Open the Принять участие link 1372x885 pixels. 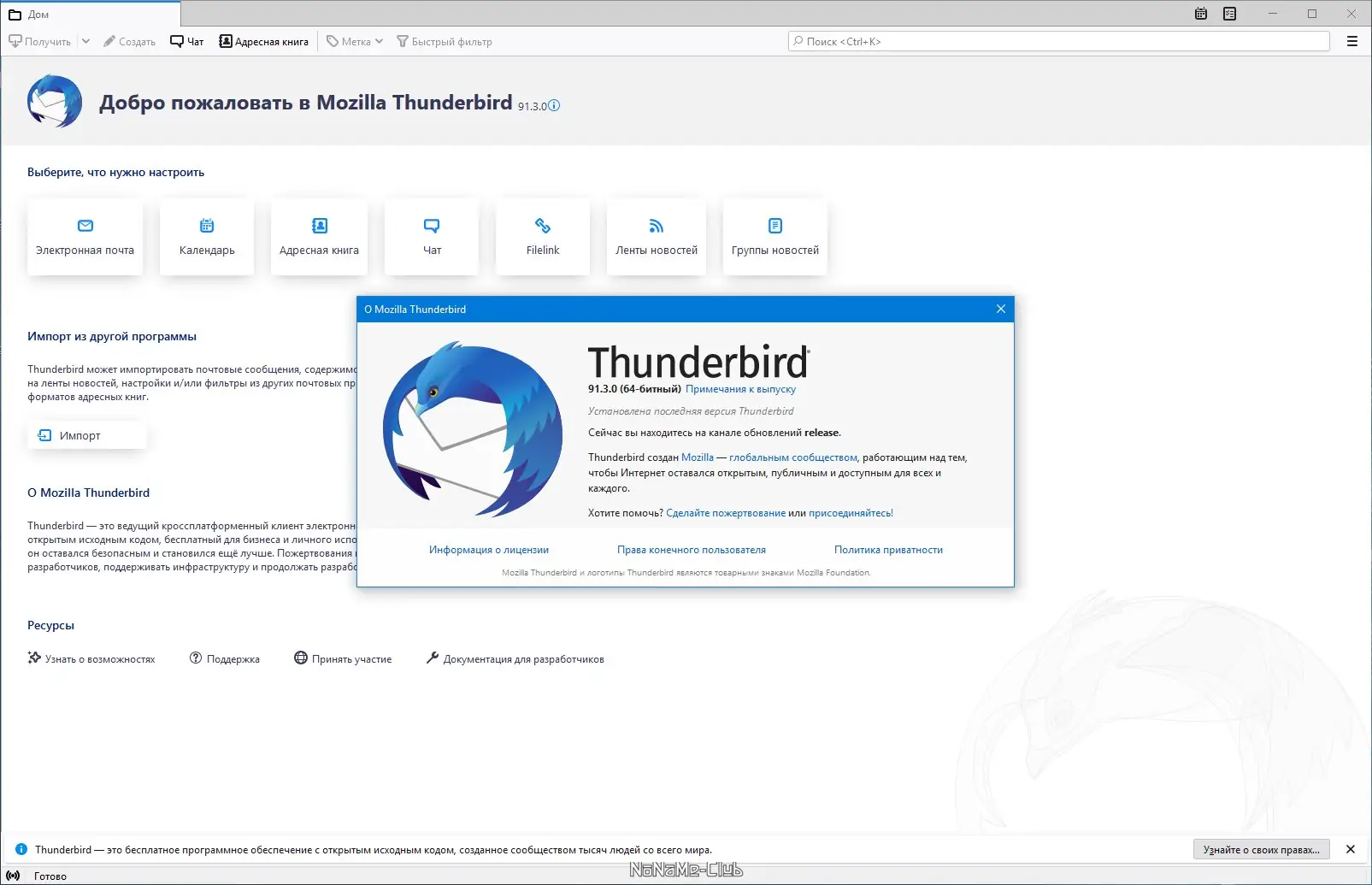click(x=343, y=658)
